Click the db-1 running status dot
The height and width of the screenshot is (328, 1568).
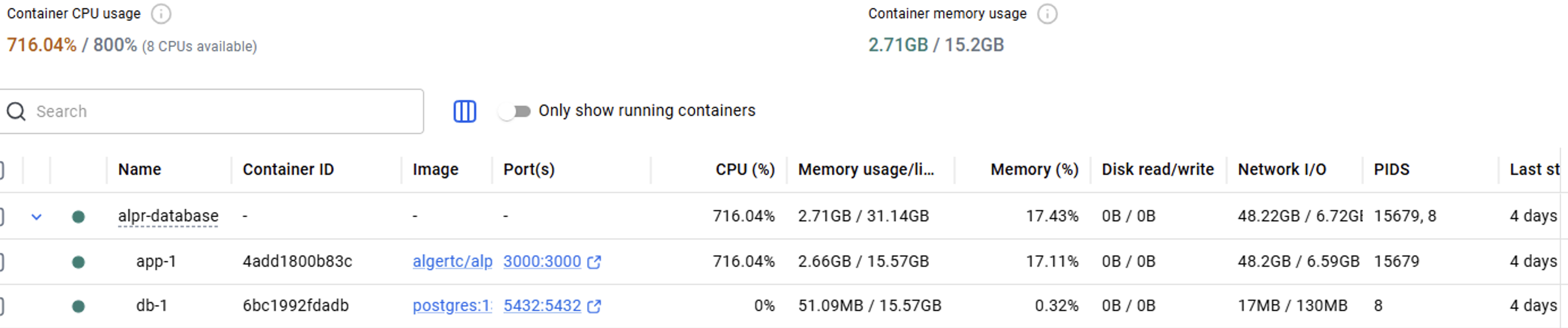(79, 306)
